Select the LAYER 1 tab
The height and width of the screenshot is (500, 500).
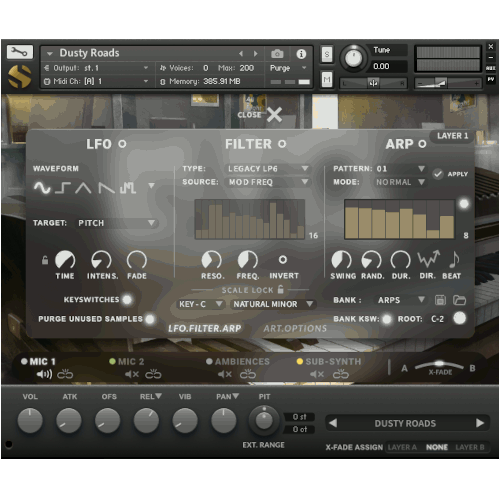click(x=452, y=136)
